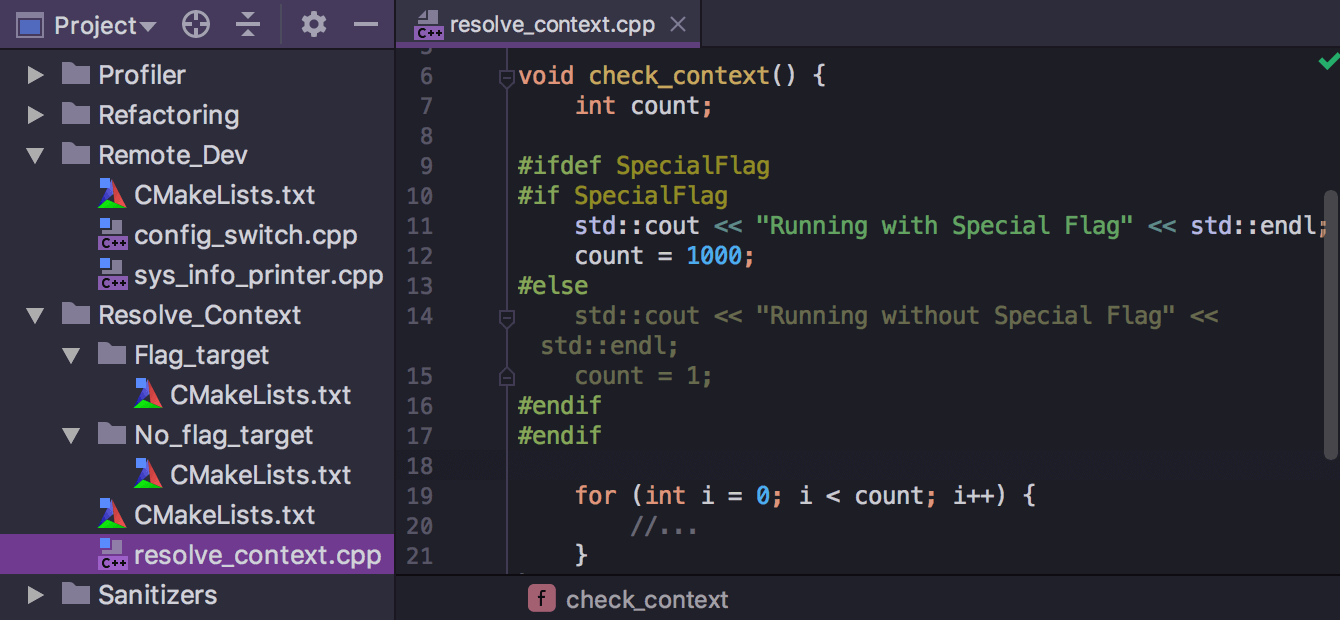Click the config_switch.cpp file icon
1340x620 pixels.
click(112, 235)
